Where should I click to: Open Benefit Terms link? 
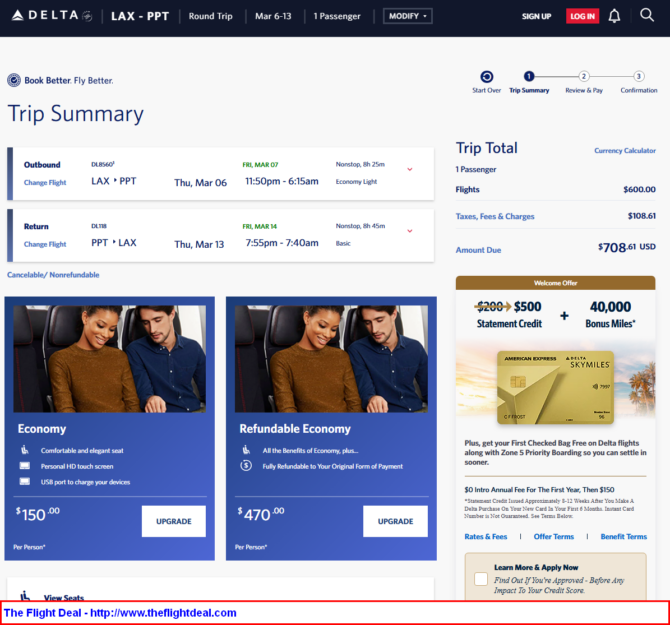pos(624,537)
